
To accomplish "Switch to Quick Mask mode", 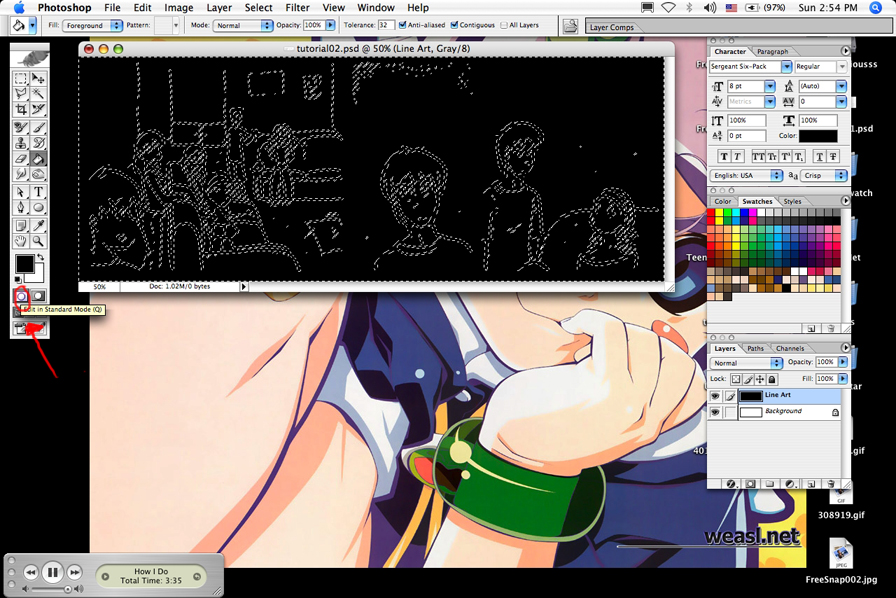I will [x=38, y=296].
